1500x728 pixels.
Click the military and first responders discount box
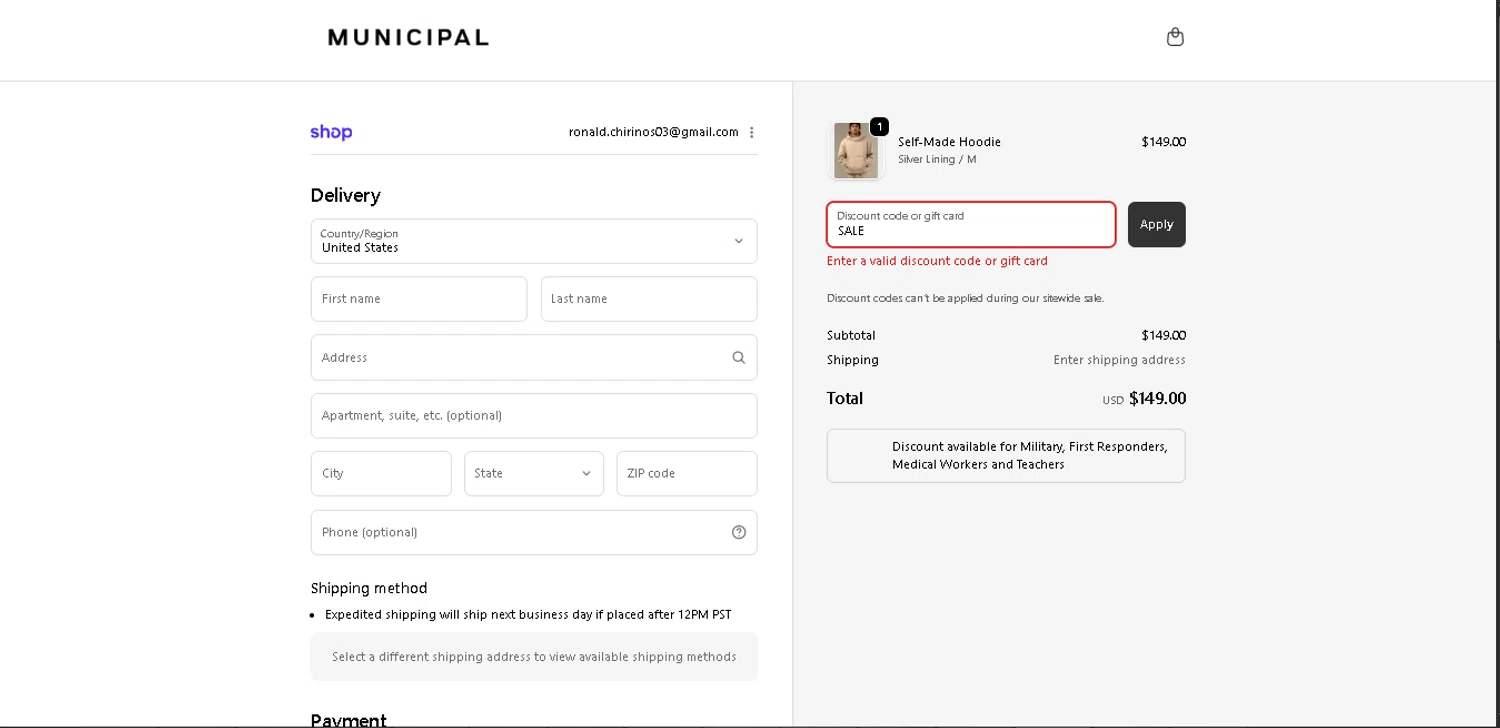click(x=1006, y=456)
